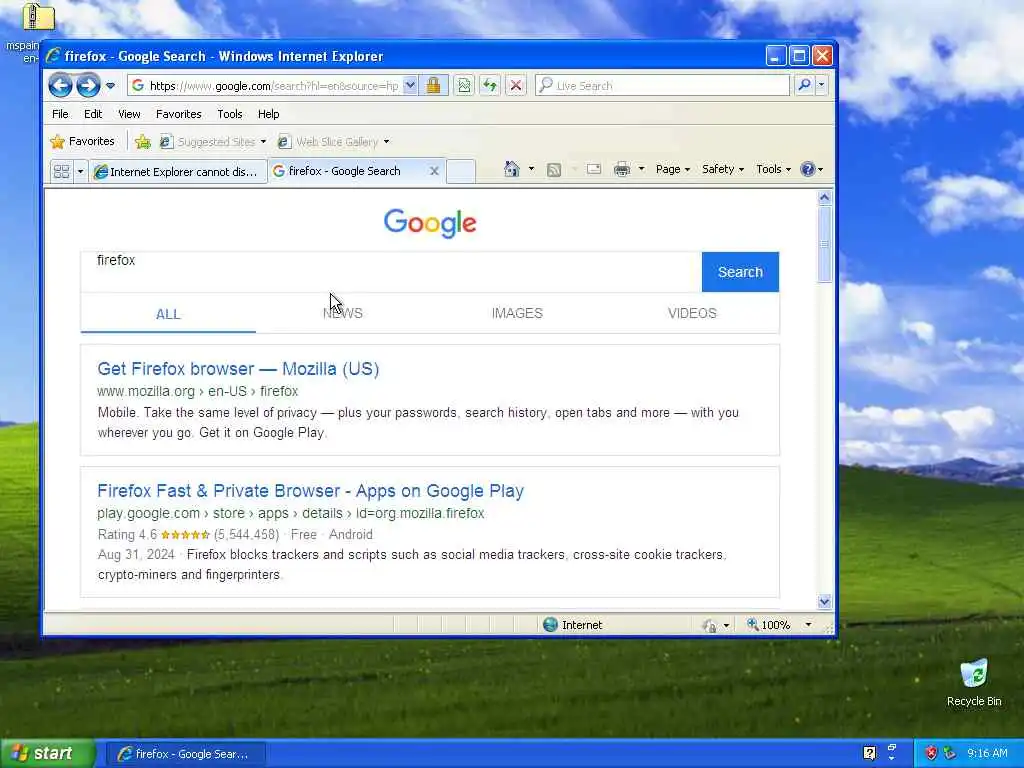Expand the Home button dropdown arrow
The height and width of the screenshot is (768, 1024).
click(531, 169)
